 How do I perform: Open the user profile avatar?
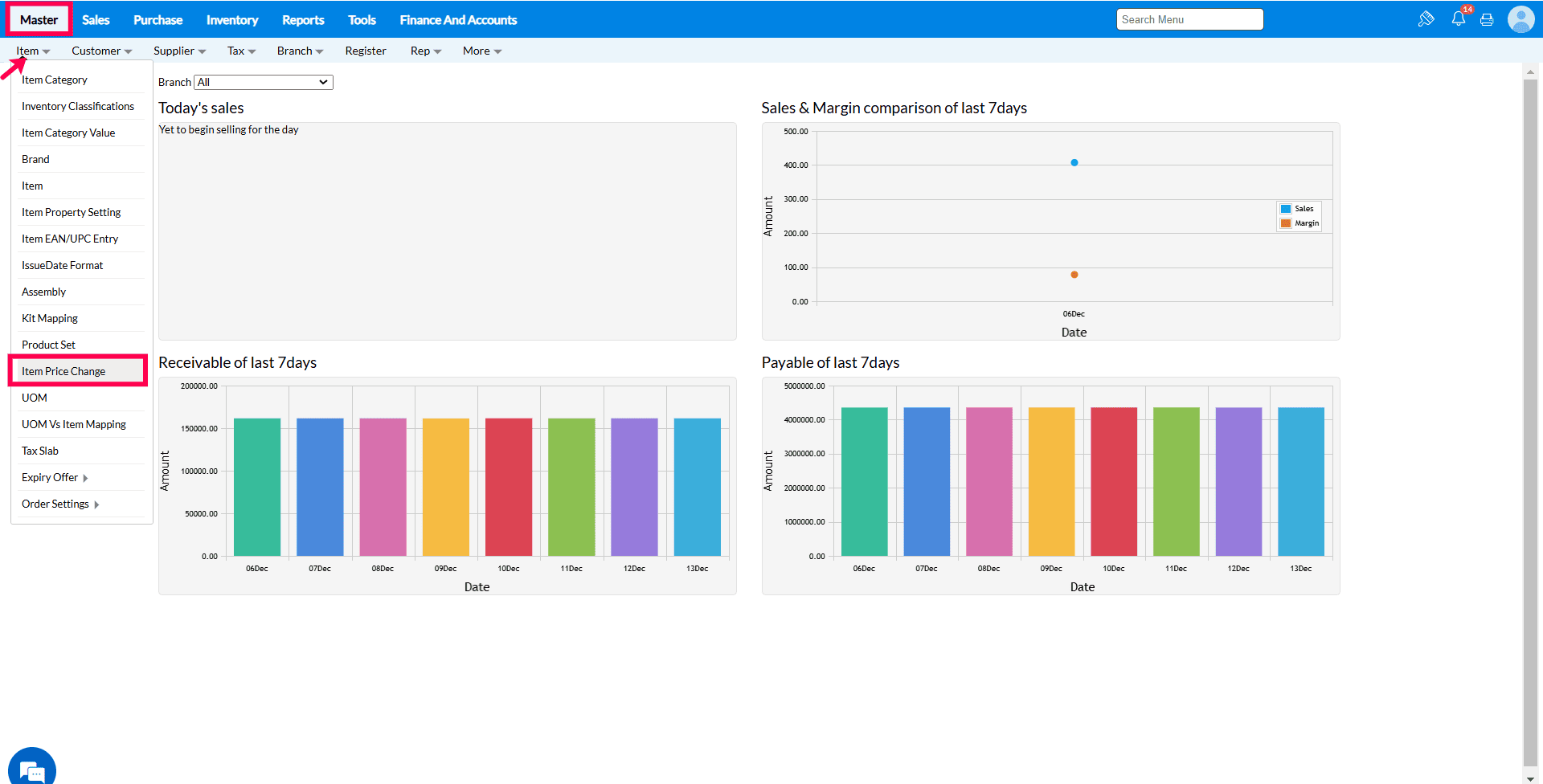click(x=1520, y=19)
